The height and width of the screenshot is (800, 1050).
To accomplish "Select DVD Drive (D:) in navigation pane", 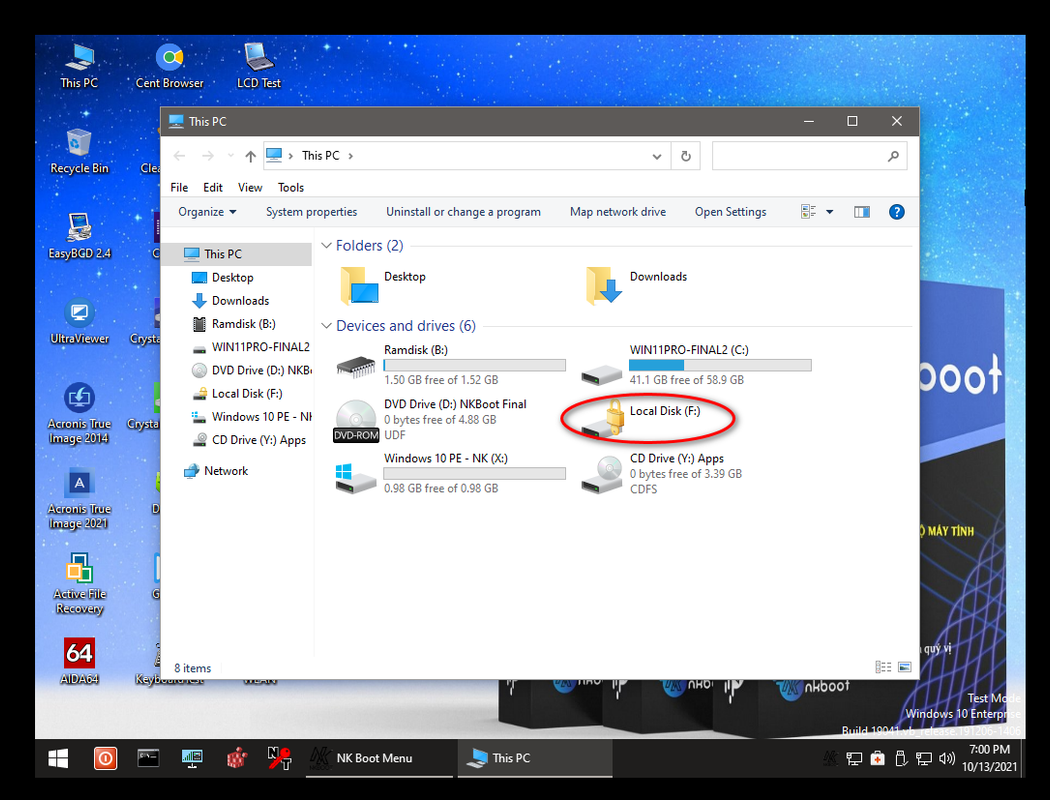I will (x=261, y=370).
